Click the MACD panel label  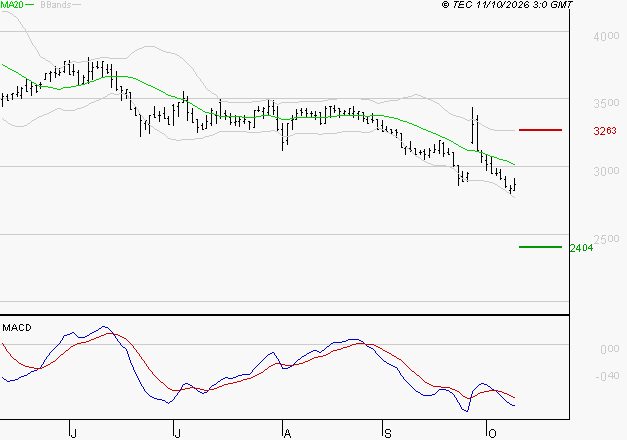click(x=17, y=328)
